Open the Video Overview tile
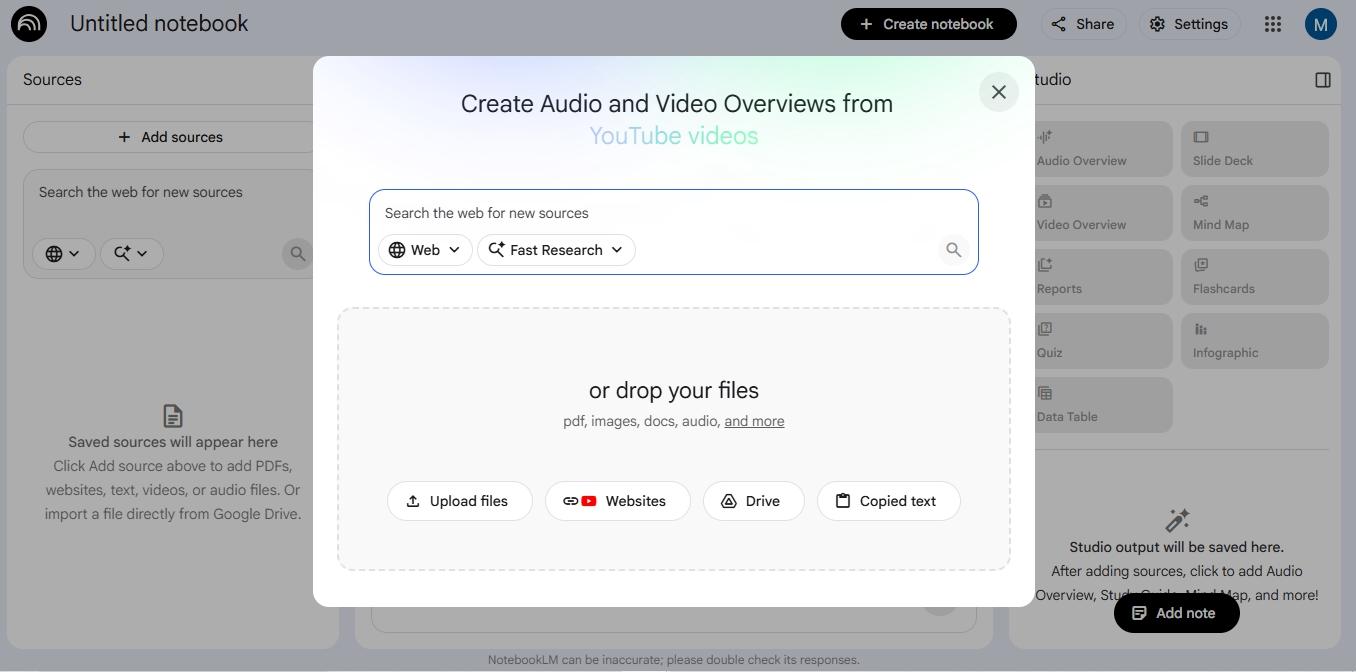 click(1098, 213)
